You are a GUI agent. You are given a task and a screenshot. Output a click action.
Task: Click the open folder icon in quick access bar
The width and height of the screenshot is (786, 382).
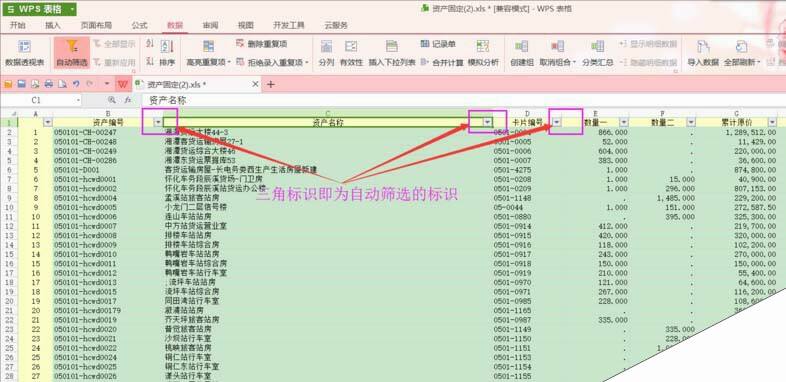[x=8, y=84]
